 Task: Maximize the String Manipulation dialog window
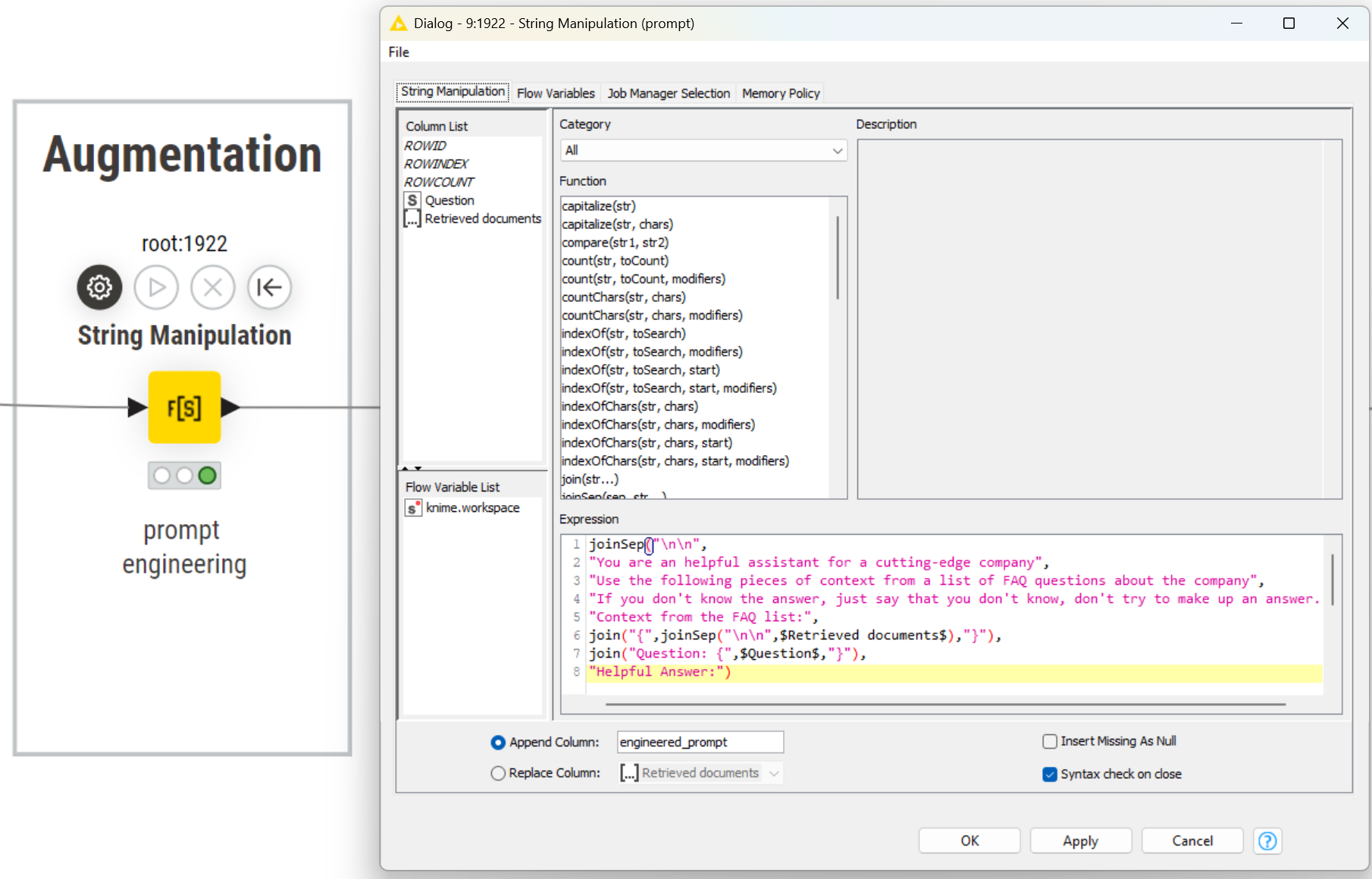pos(1289,24)
